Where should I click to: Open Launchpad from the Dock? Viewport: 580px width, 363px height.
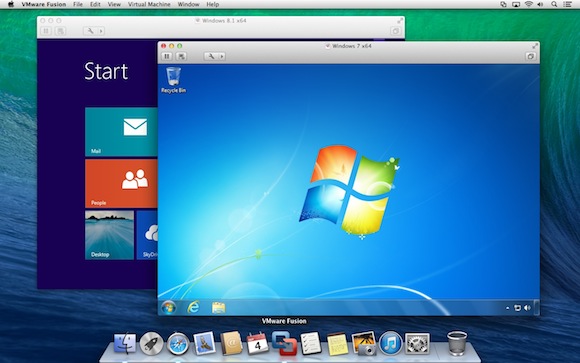[x=151, y=343]
